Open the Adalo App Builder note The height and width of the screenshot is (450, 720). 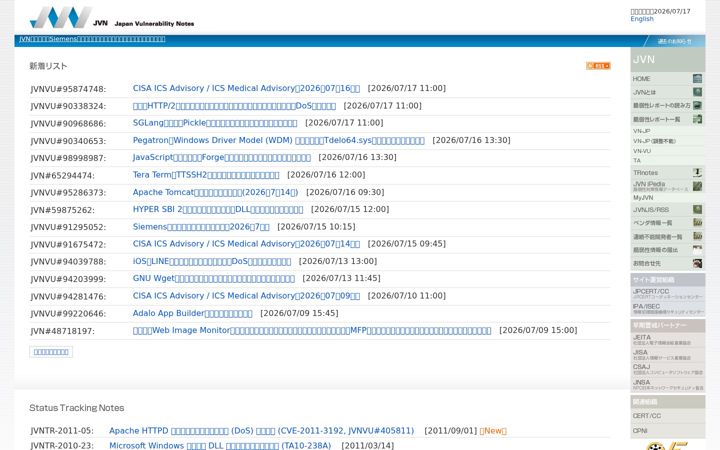[192, 313]
